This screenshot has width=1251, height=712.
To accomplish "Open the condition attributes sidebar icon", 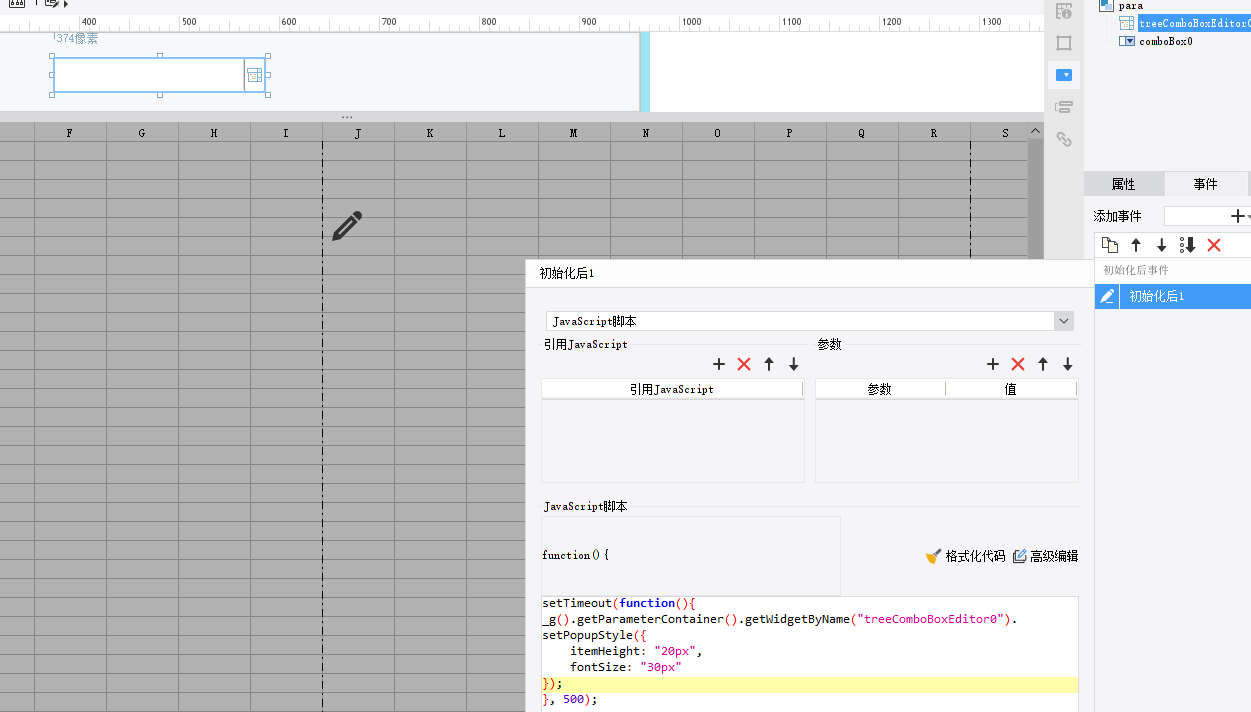I will 1064,107.
